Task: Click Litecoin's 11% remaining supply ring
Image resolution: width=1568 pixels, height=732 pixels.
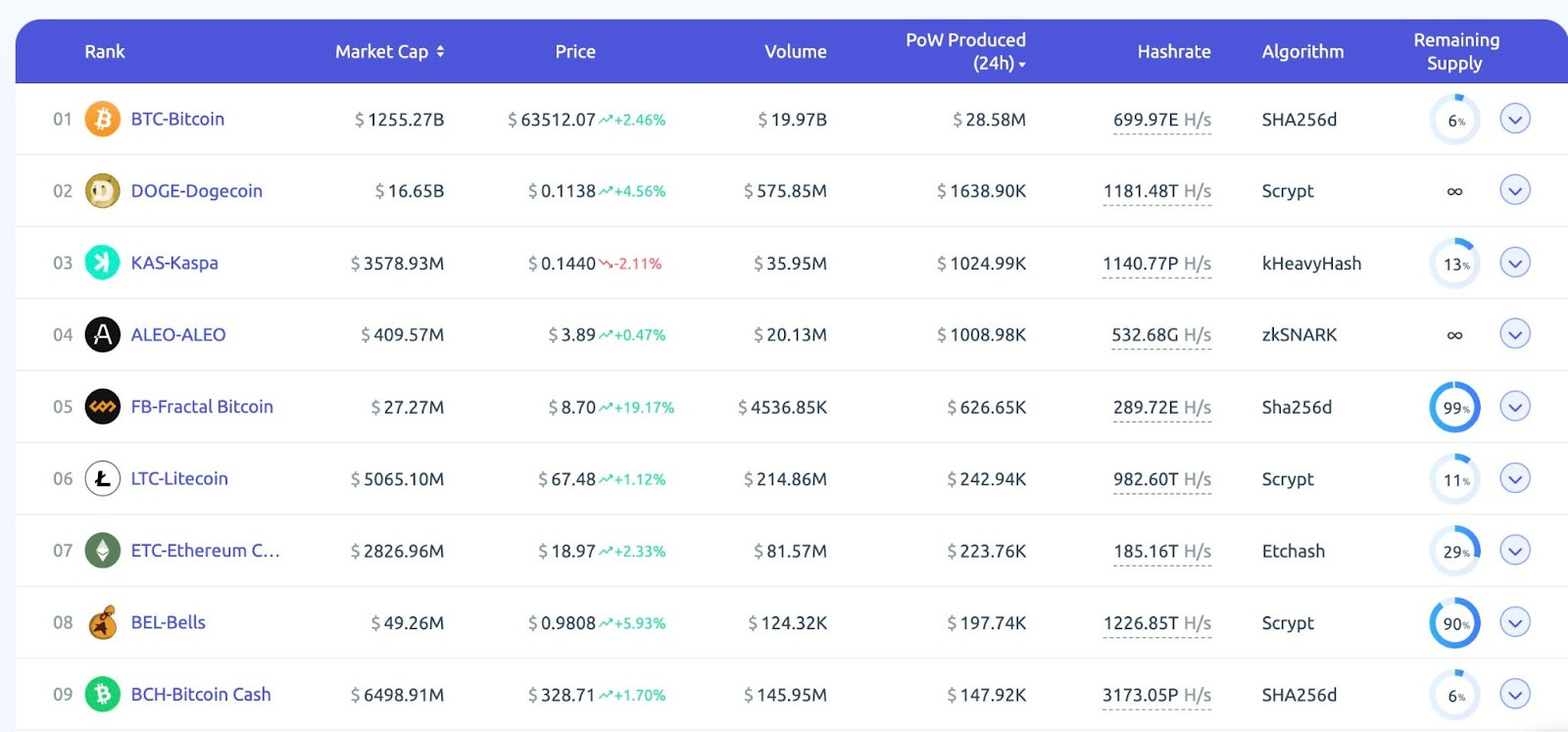Action: click(1455, 479)
